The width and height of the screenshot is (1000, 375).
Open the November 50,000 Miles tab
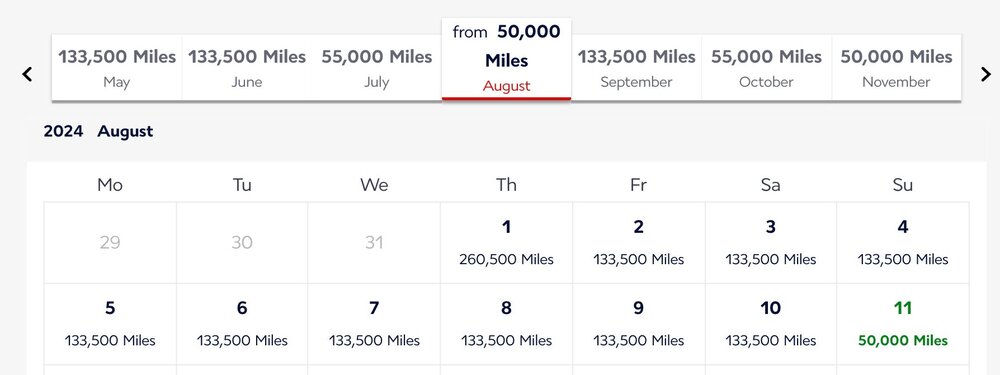pyautogui.click(x=896, y=68)
